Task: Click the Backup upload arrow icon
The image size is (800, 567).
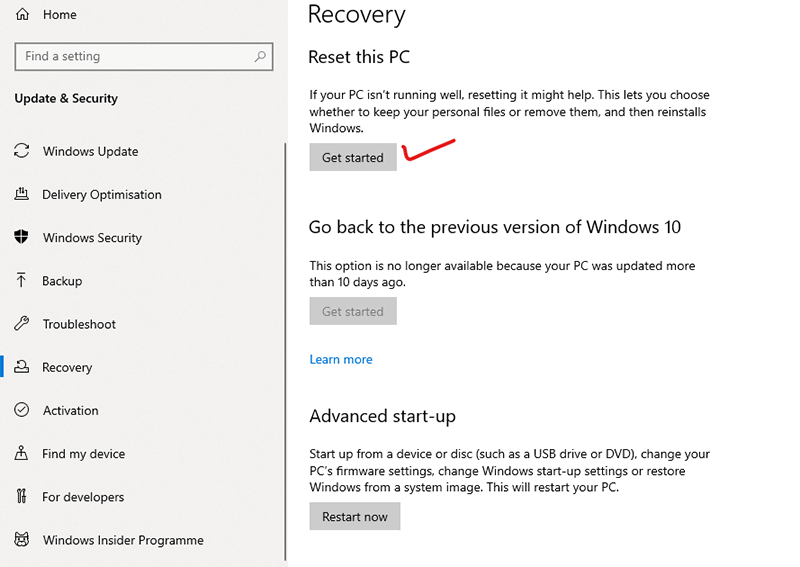Action: tap(22, 281)
